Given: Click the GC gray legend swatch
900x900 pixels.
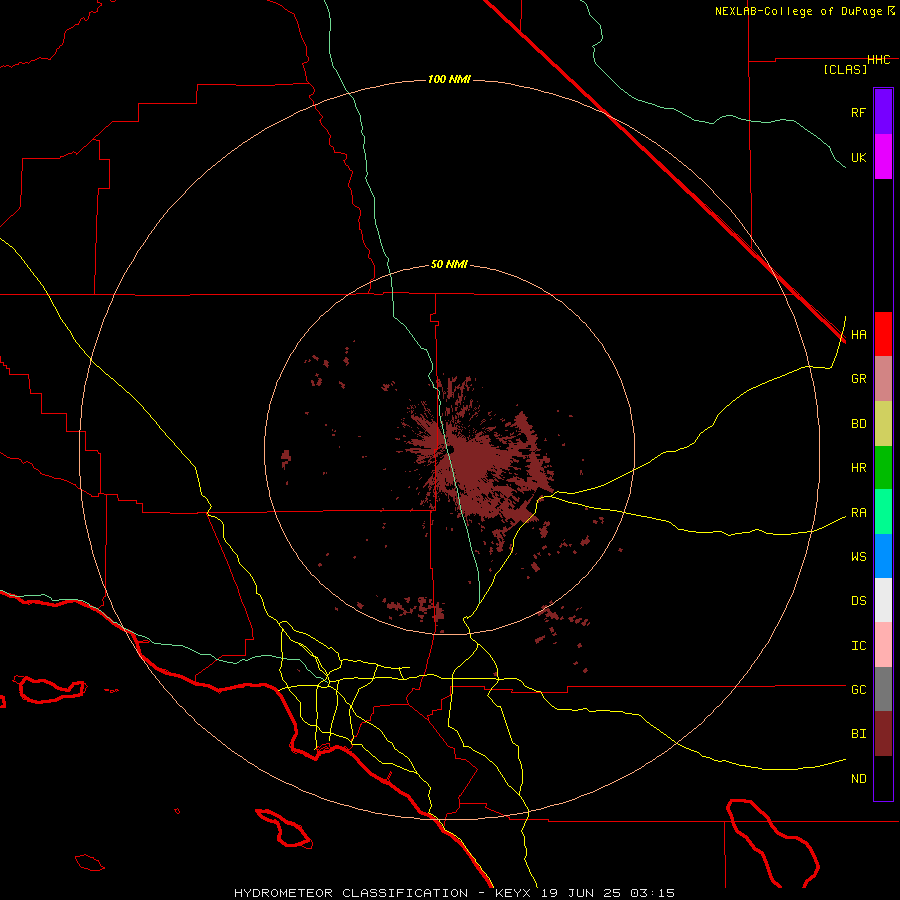Looking at the screenshot, I should [883, 689].
